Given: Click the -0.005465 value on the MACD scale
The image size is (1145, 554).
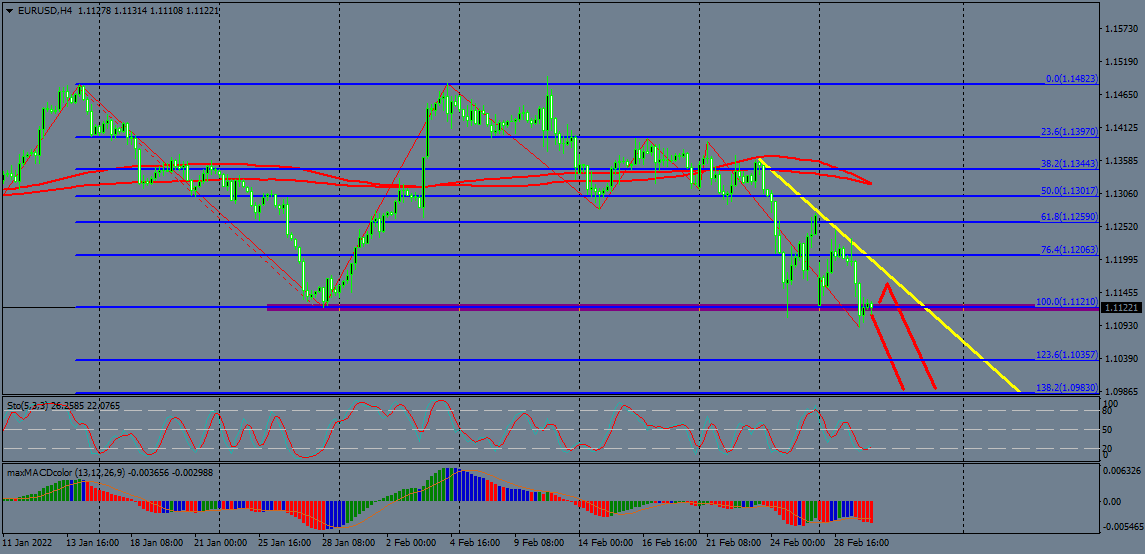Looking at the screenshot, I should 1123,526.
